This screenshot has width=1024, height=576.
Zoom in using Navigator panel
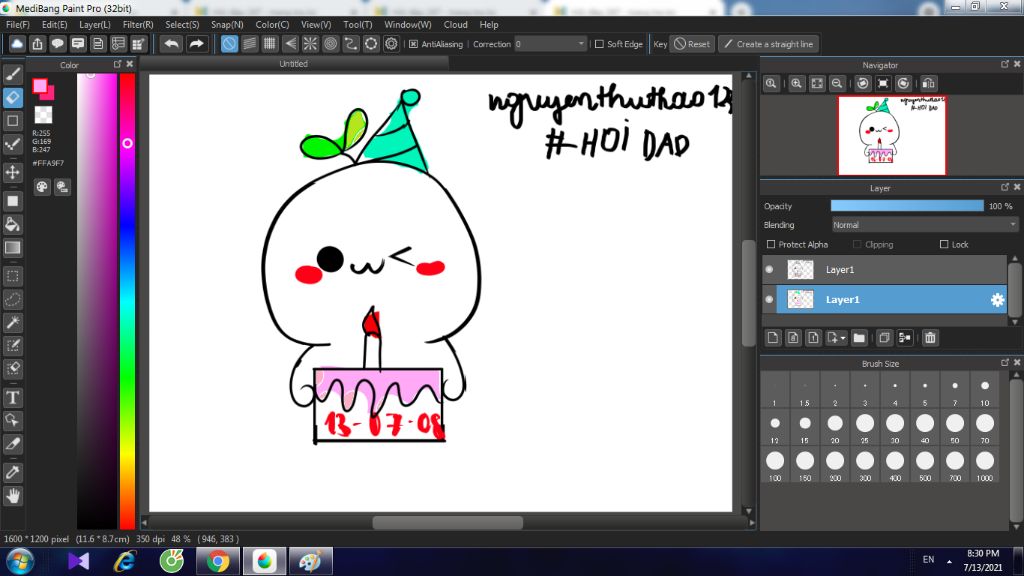pos(796,84)
